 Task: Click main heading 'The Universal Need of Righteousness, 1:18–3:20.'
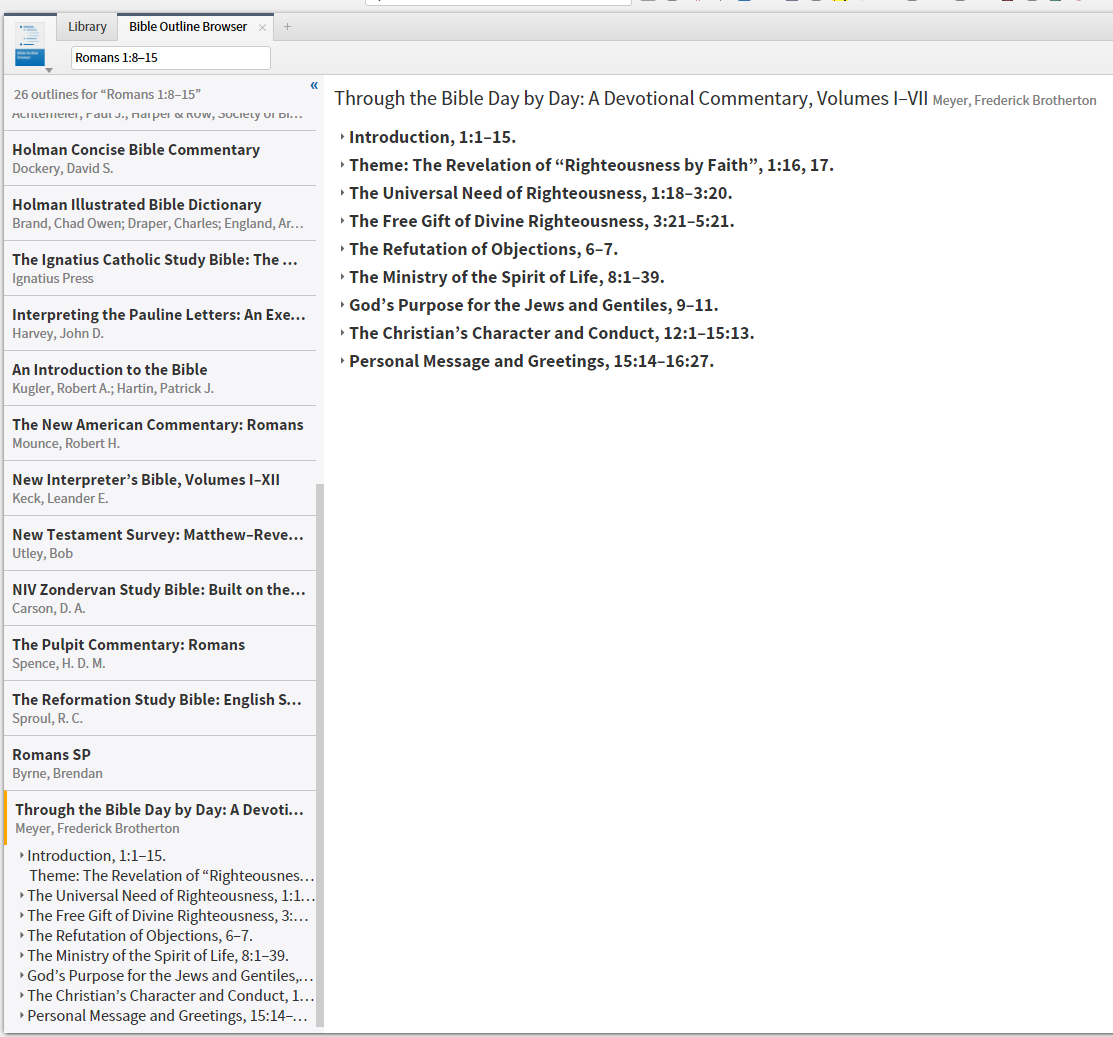click(x=540, y=193)
